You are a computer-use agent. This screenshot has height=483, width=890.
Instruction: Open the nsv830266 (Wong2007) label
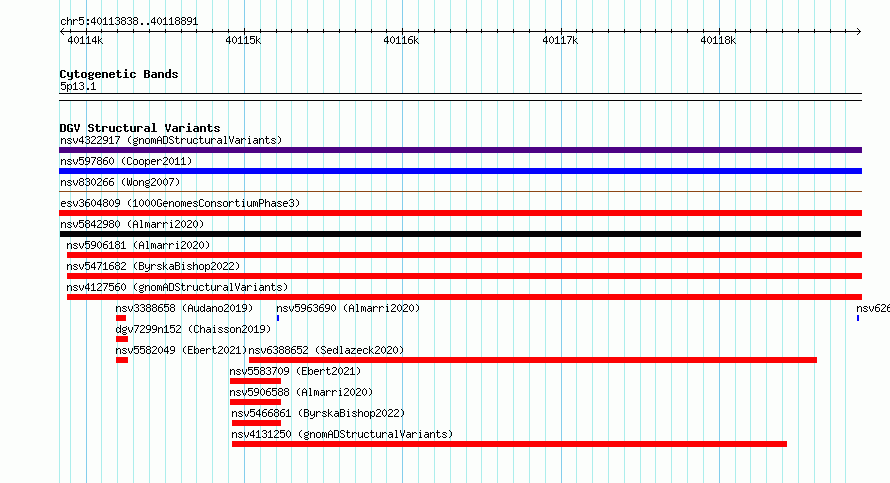tap(120, 182)
